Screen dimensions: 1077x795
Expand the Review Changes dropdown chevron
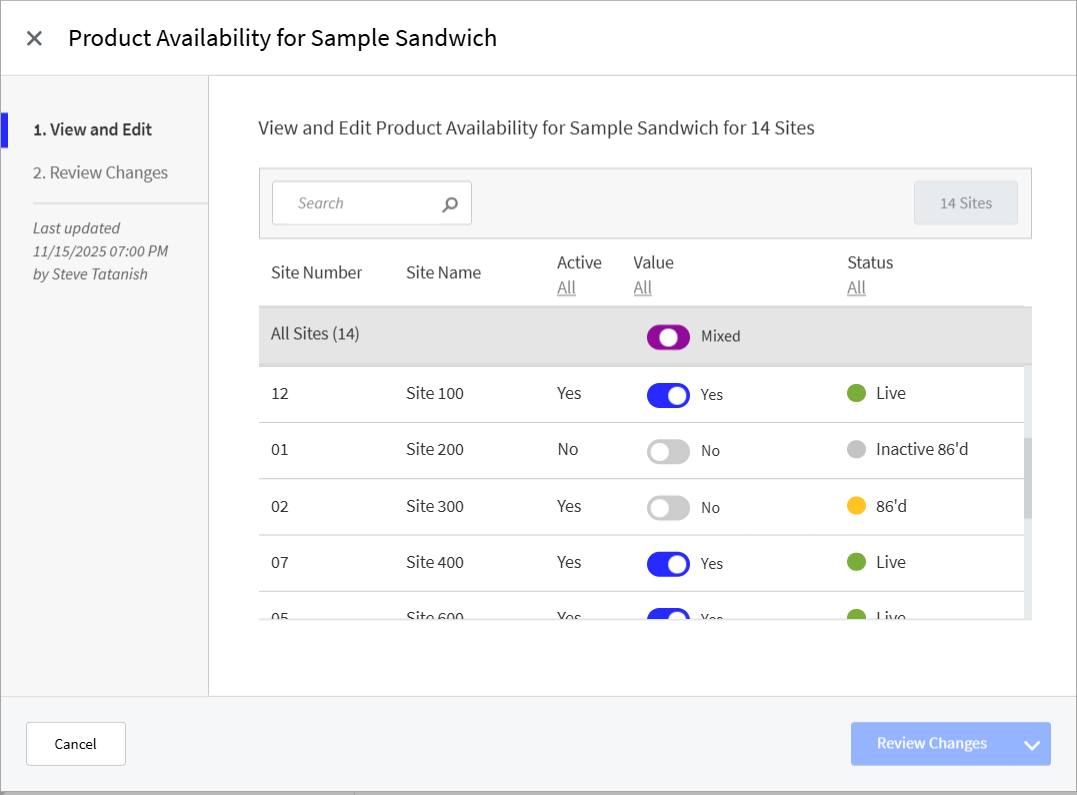(1030, 743)
